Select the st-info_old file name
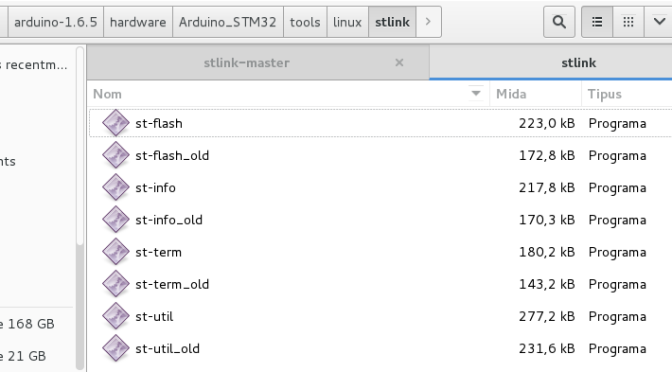The width and height of the screenshot is (672, 372). coord(169,220)
